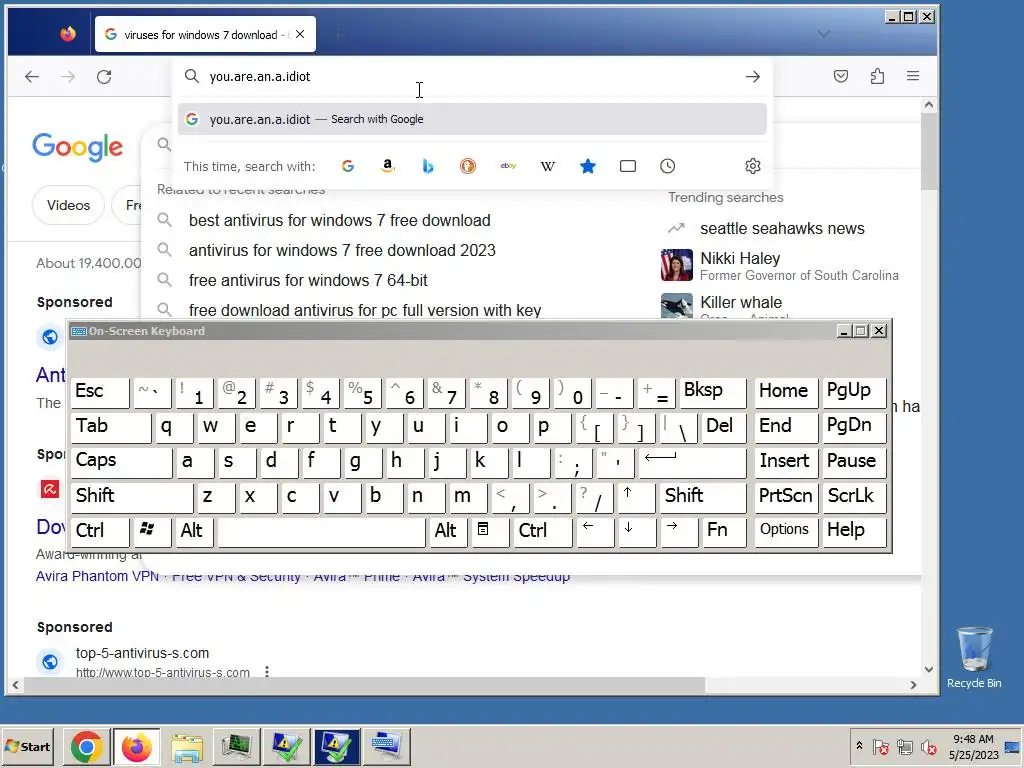1024x768 pixels.
Task: Open the Extensions puzzle icon
Action: 877,76
